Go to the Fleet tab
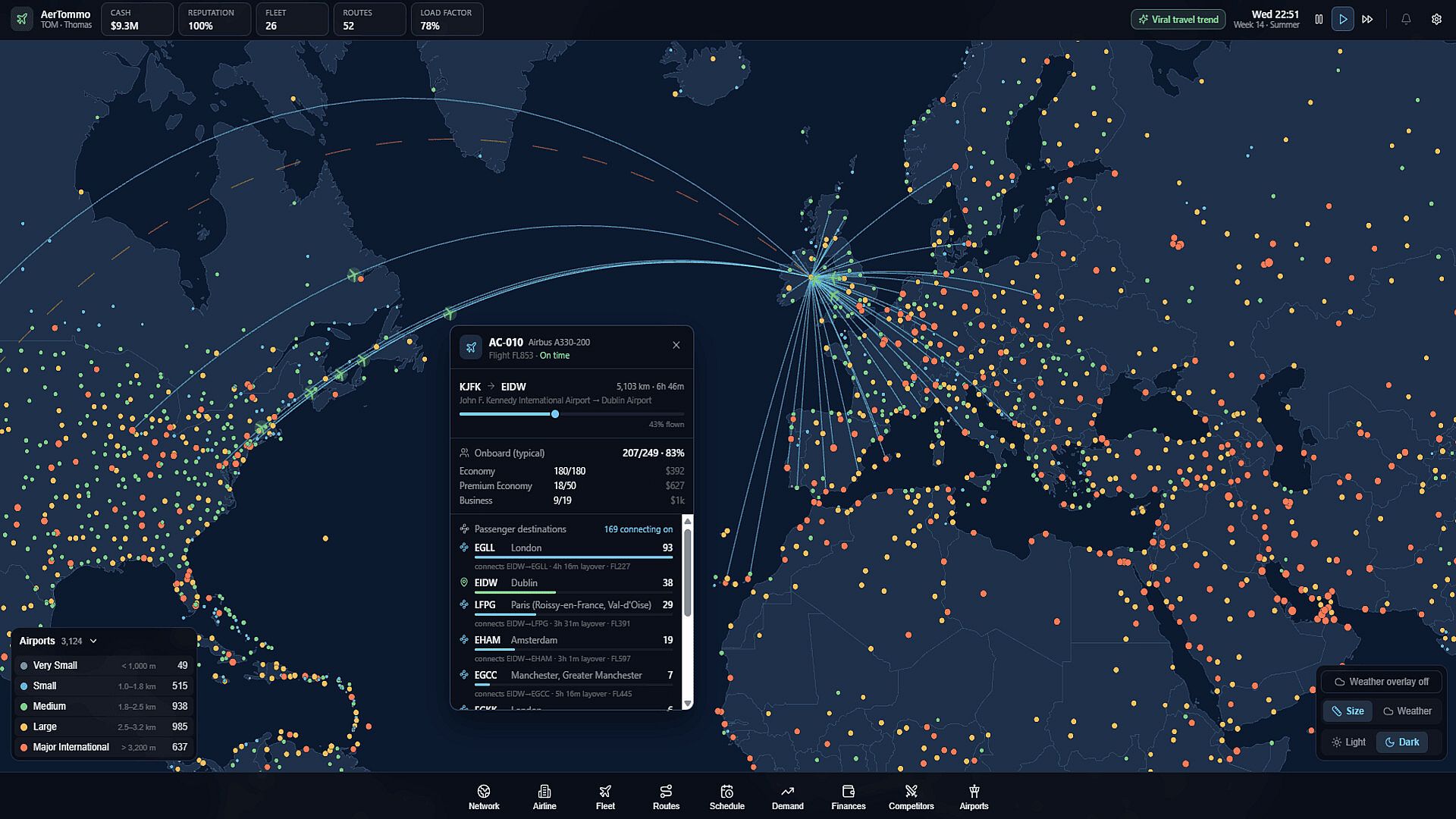The image size is (1456, 819). click(x=605, y=797)
